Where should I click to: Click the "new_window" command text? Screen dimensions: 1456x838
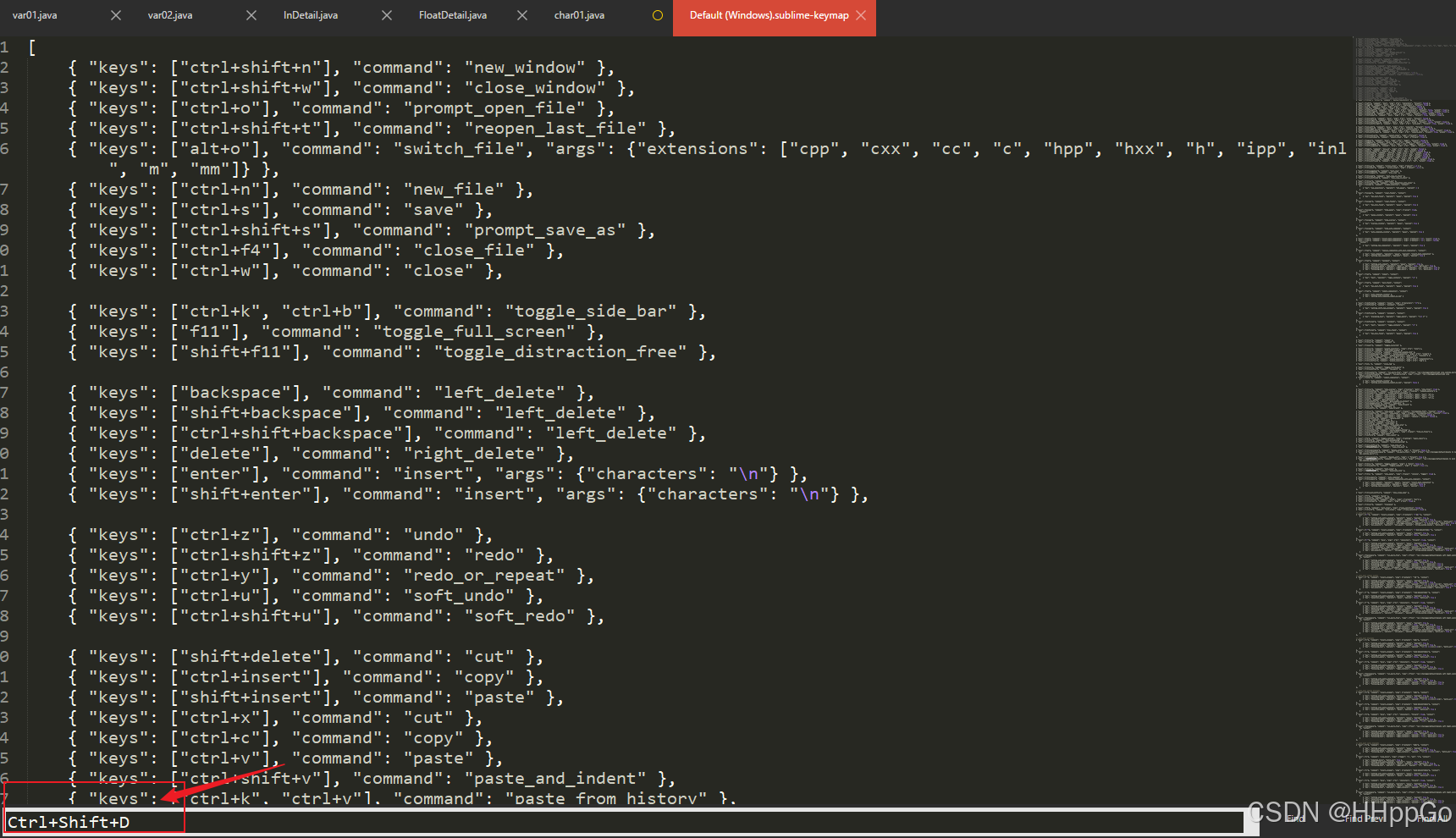[525, 68]
